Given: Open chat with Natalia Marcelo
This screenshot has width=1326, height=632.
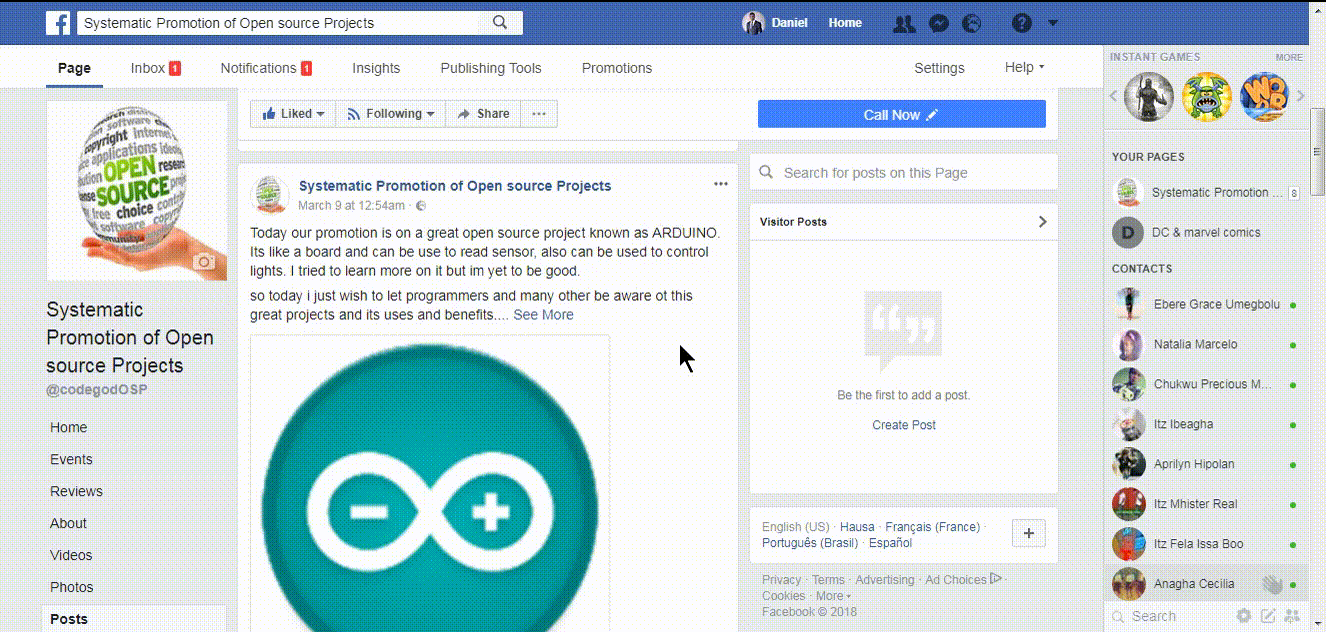Looking at the screenshot, I should point(1205,344).
